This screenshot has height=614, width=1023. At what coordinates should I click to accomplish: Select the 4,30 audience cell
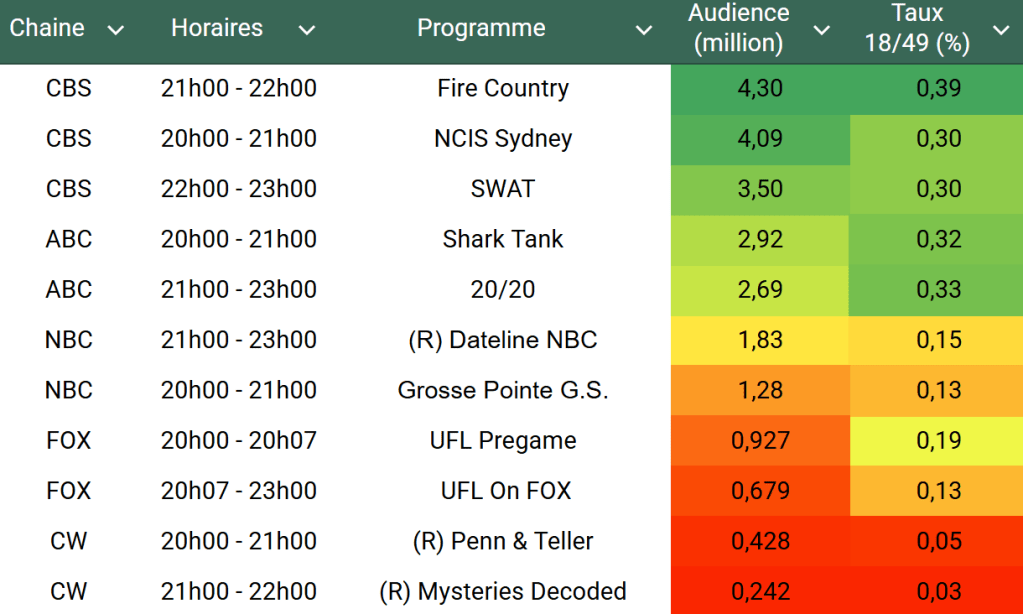coord(760,88)
